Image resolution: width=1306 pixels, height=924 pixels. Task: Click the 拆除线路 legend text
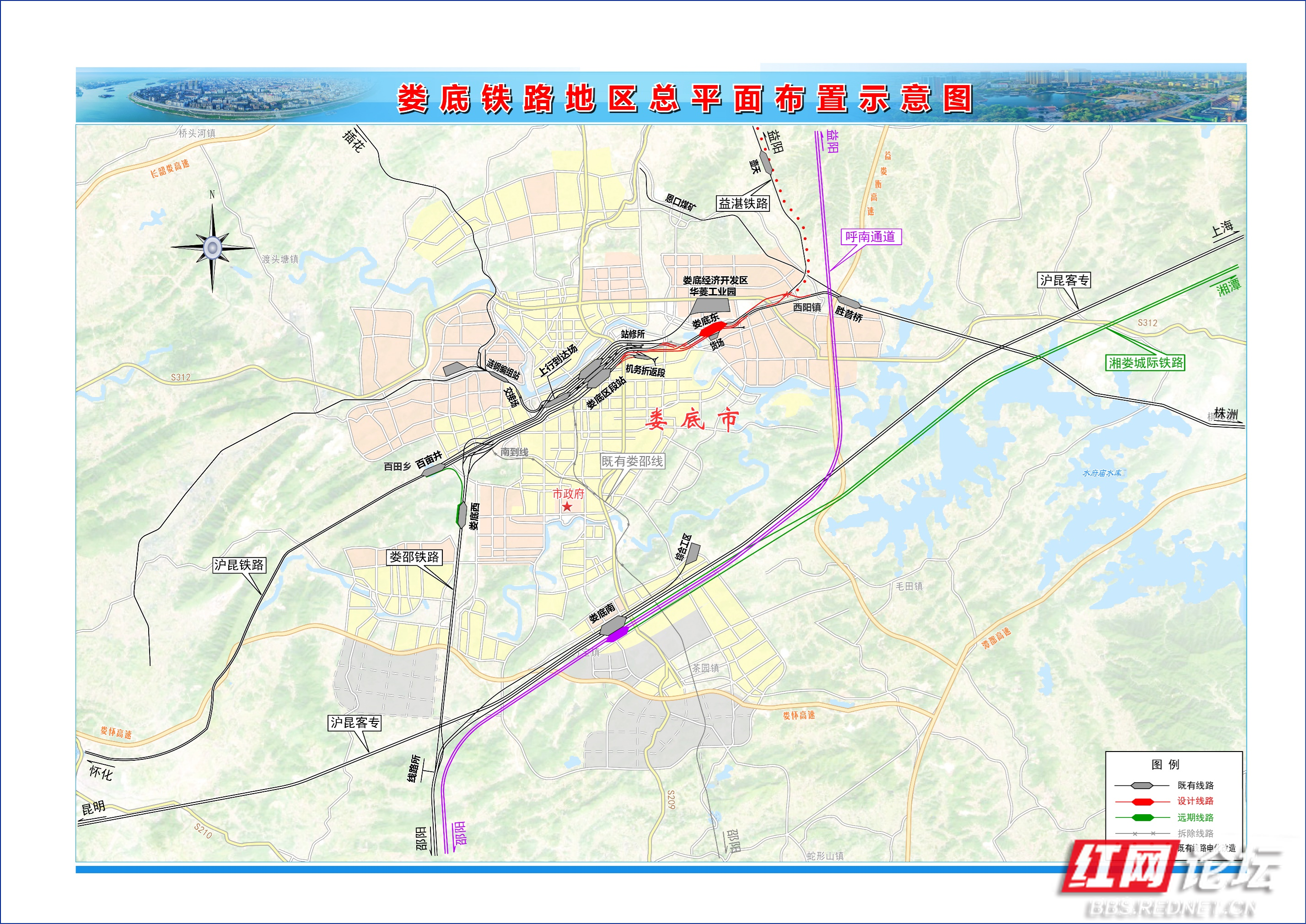pyautogui.click(x=1196, y=833)
